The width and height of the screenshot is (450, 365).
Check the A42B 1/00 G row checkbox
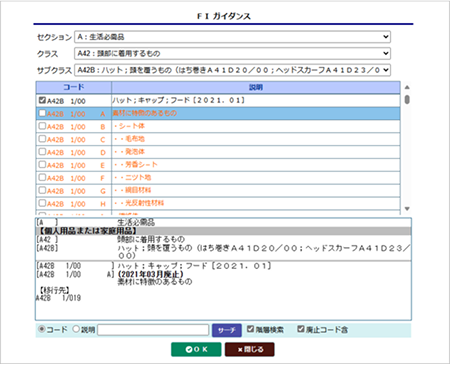tap(42, 190)
